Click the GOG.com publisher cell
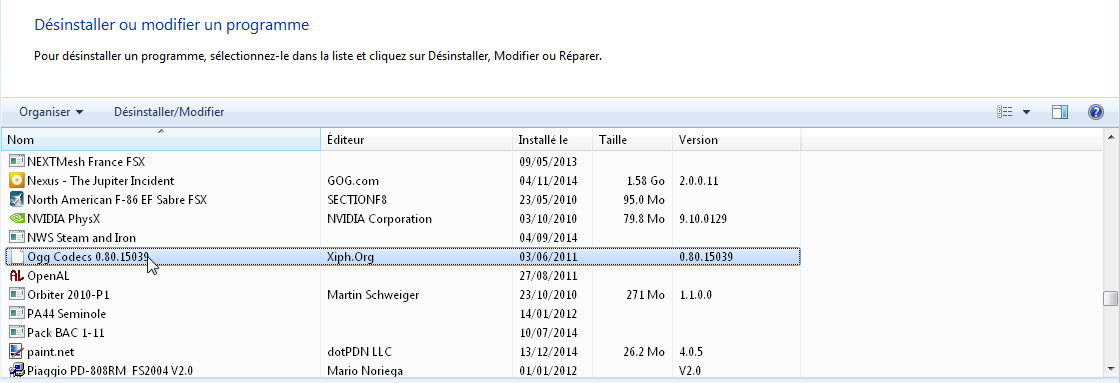The height and width of the screenshot is (383, 1120). (x=353, y=181)
